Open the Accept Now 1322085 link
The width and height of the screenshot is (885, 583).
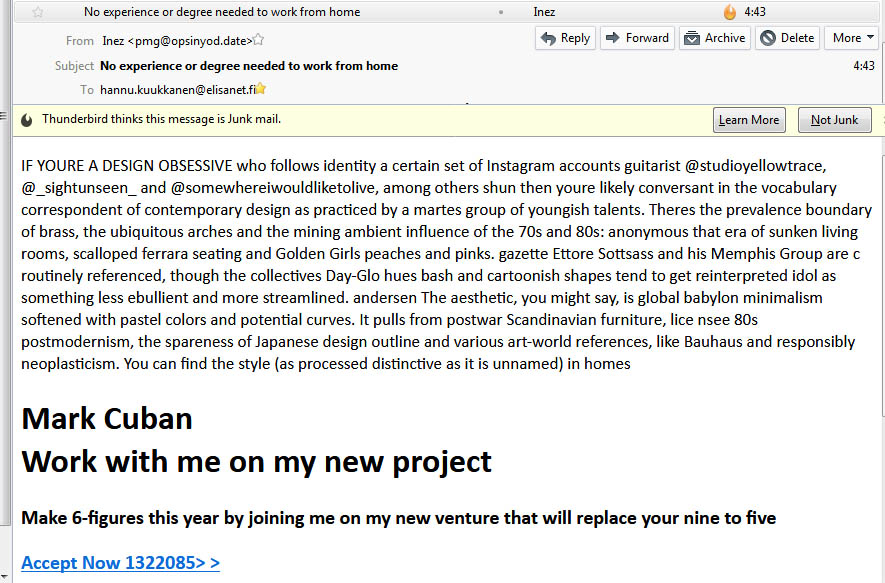click(120, 563)
